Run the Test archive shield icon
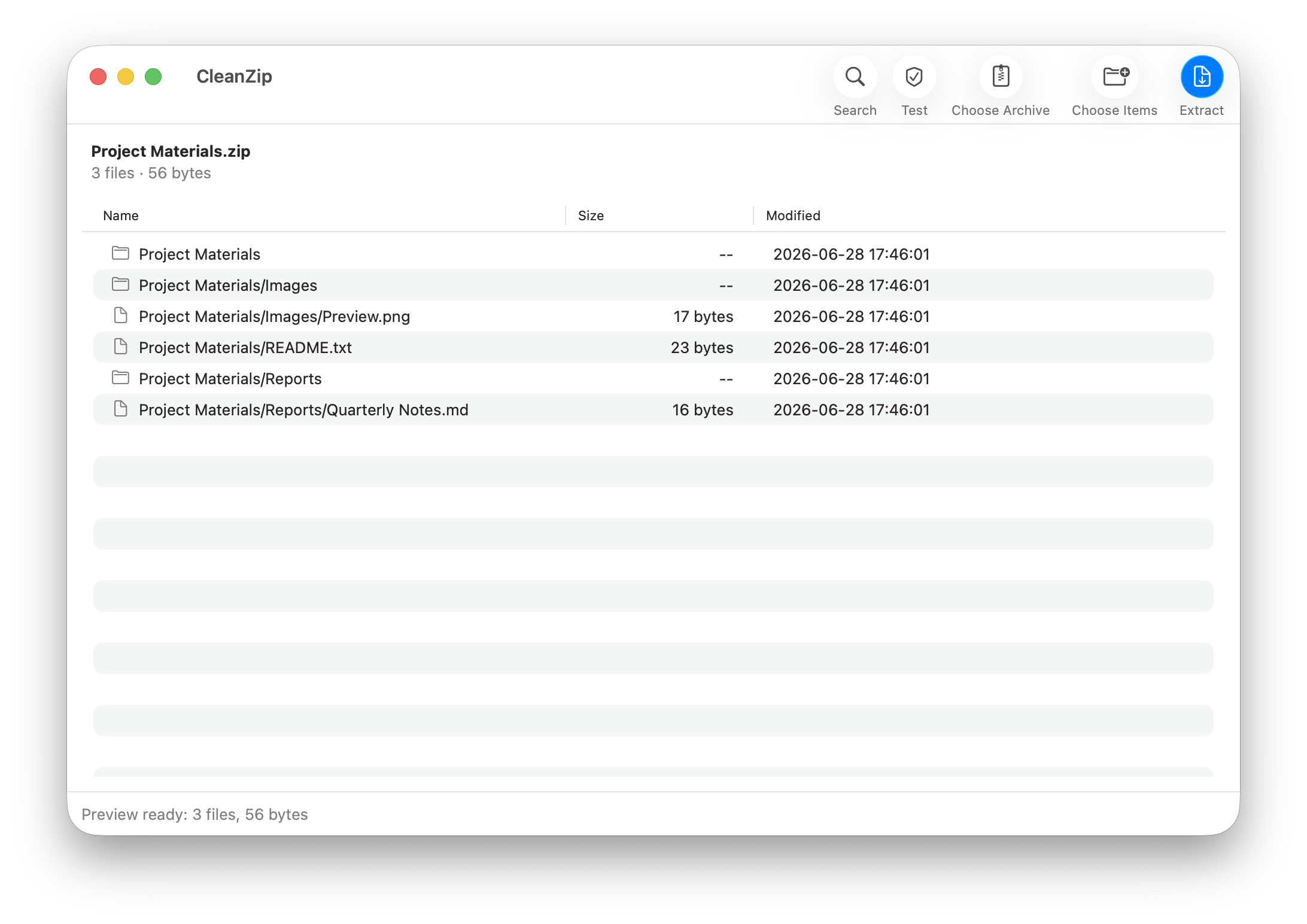Screen dimensions: 1307x924 (x=914, y=77)
